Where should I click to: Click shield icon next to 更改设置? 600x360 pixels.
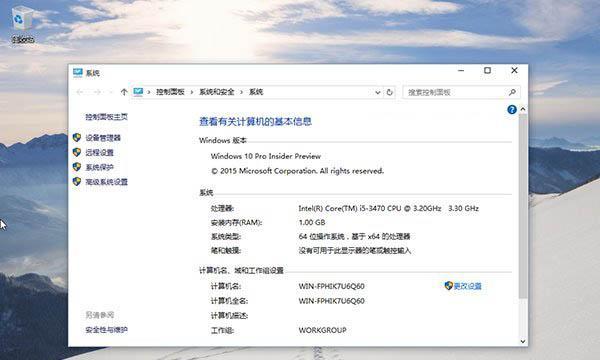(448, 285)
